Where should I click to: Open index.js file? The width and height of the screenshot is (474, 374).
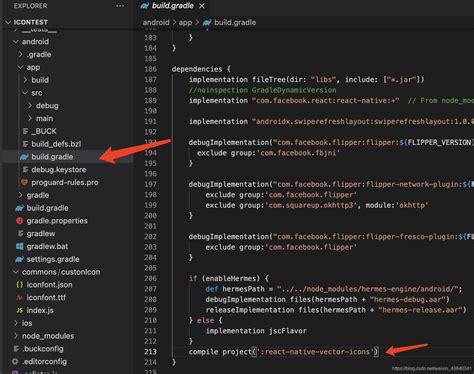coord(40,310)
